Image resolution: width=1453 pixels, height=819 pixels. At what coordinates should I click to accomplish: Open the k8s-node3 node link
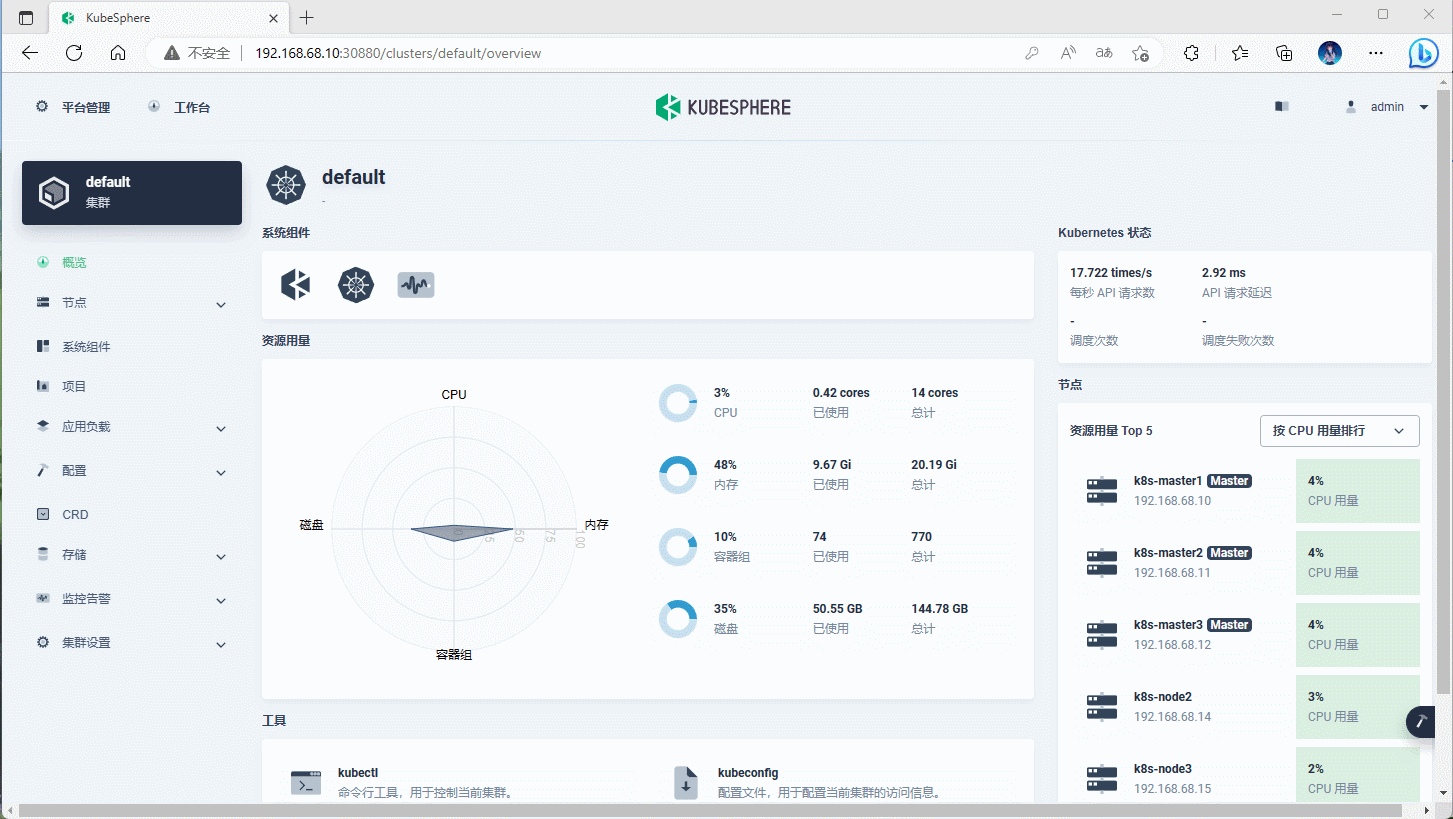coord(1163,769)
